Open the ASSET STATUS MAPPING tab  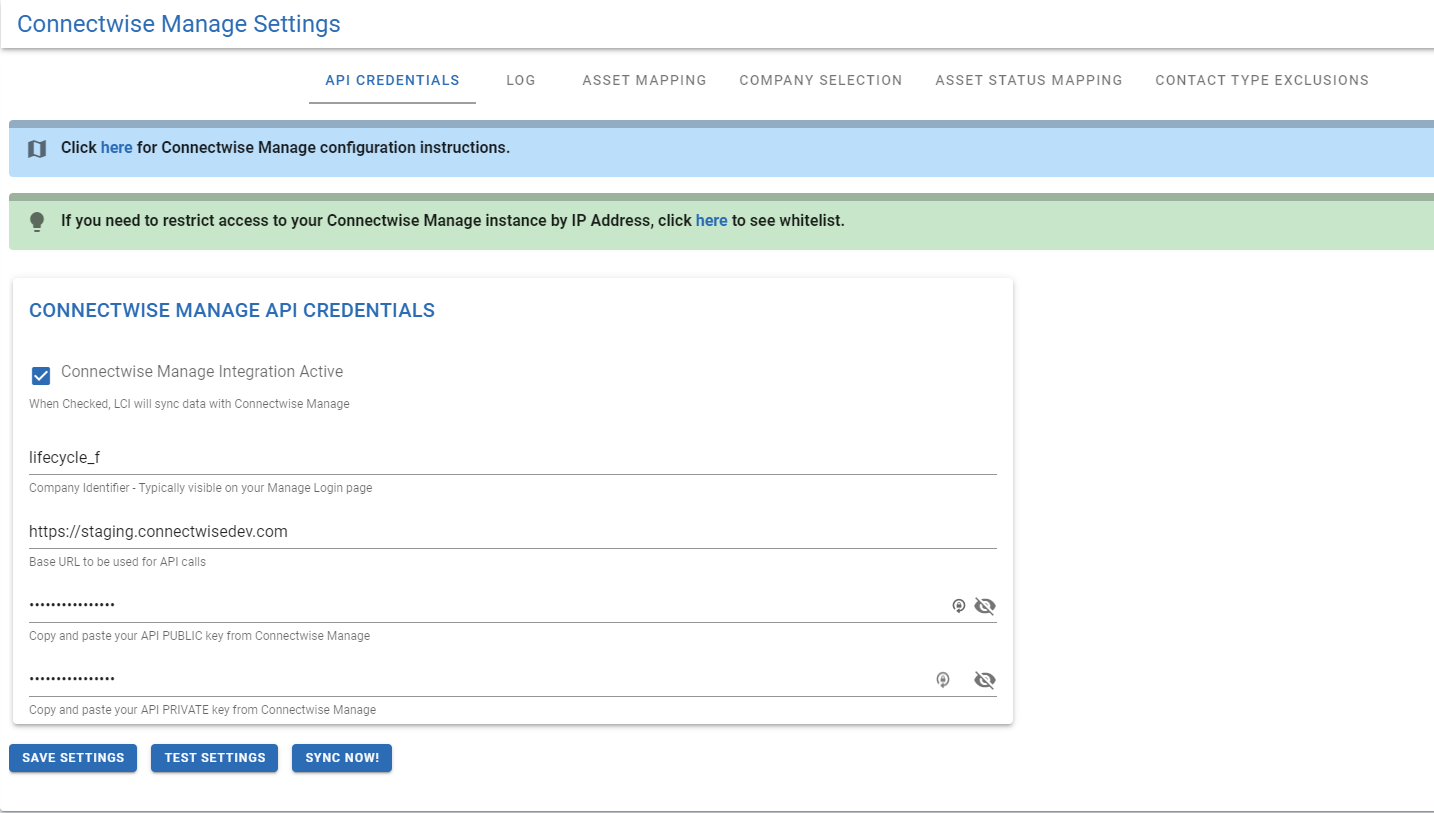[1028, 80]
